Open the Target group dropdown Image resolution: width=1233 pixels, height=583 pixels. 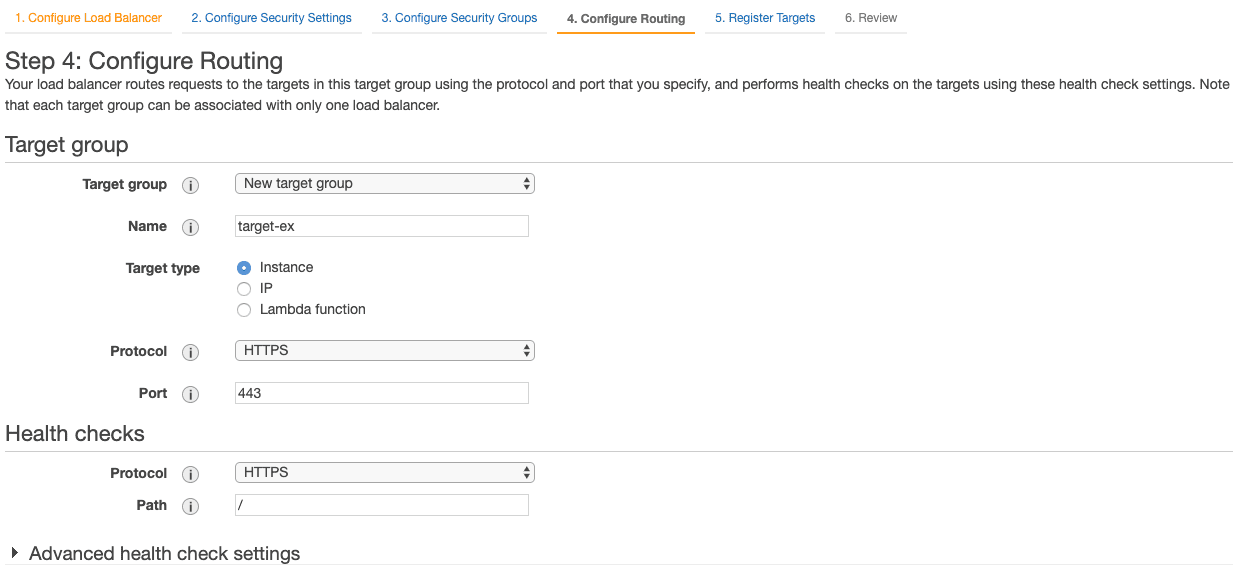coord(383,183)
